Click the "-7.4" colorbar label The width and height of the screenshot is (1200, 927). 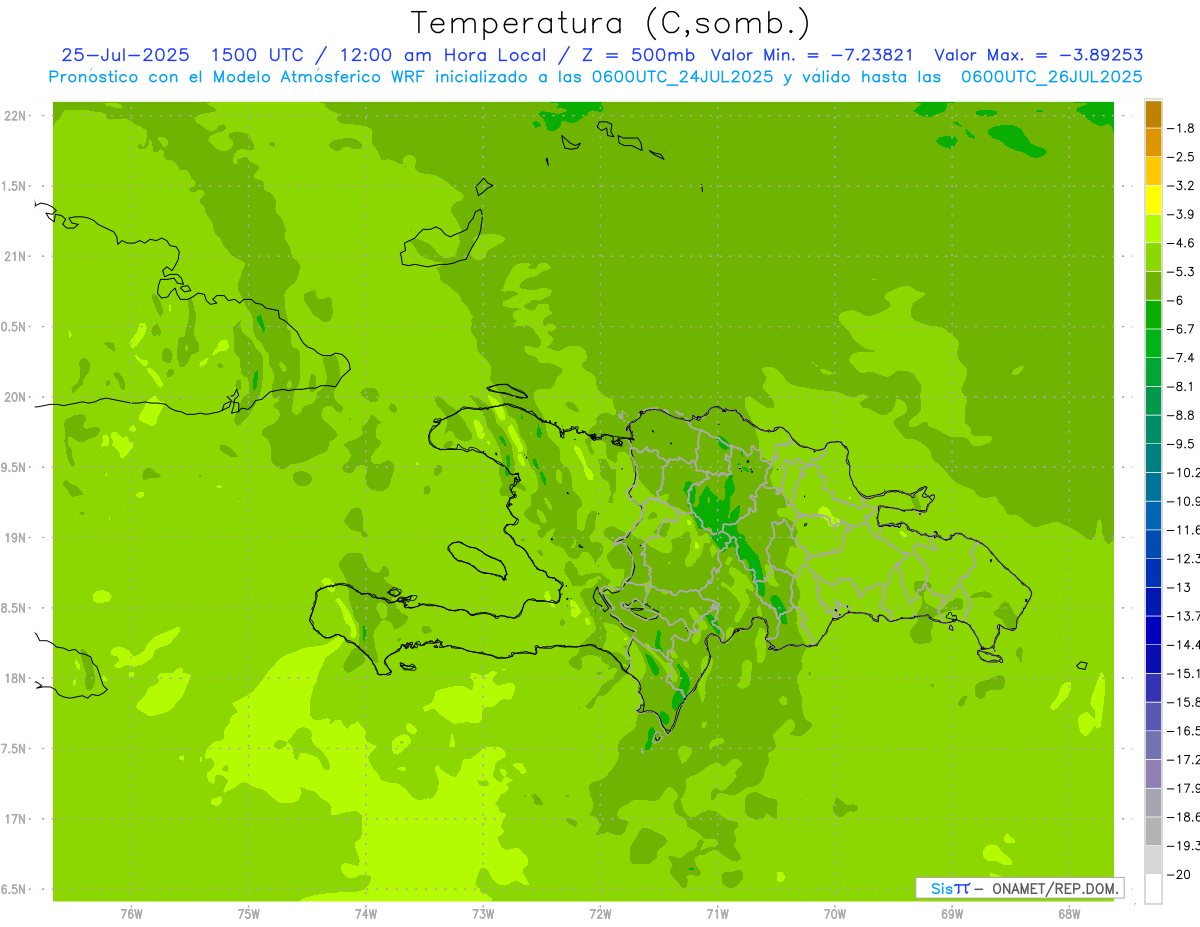(x=1183, y=358)
